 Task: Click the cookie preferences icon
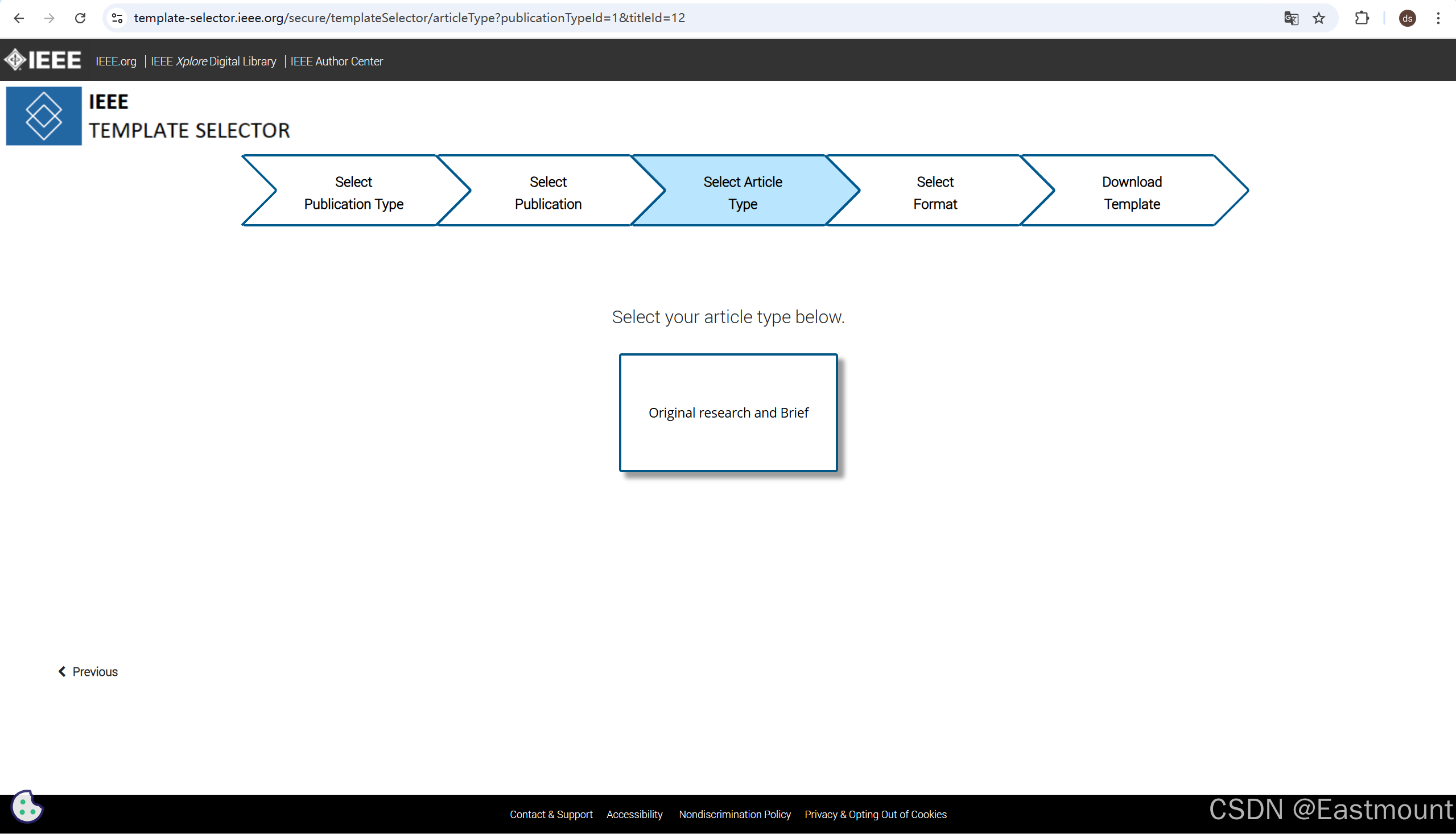tap(26, 807)
